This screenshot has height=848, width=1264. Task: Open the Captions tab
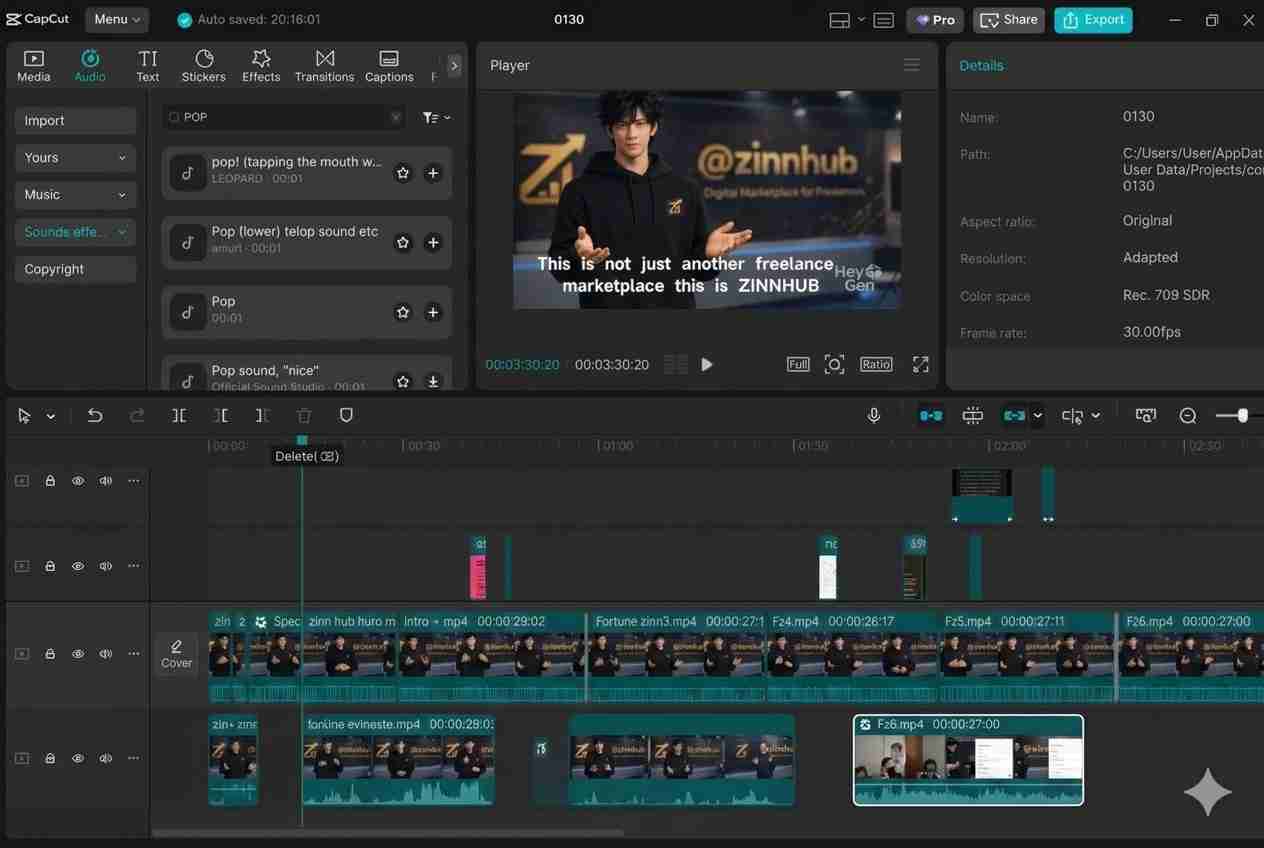(x=389, y=66)
